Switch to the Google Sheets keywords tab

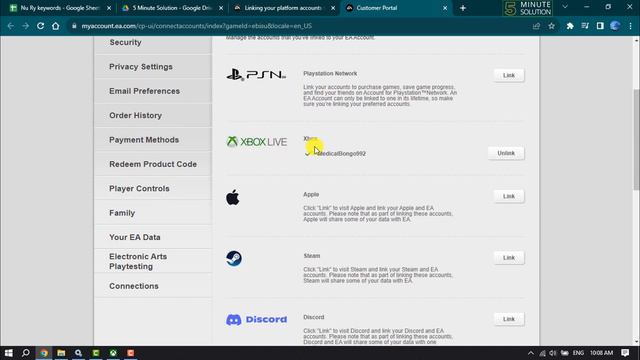60,8
